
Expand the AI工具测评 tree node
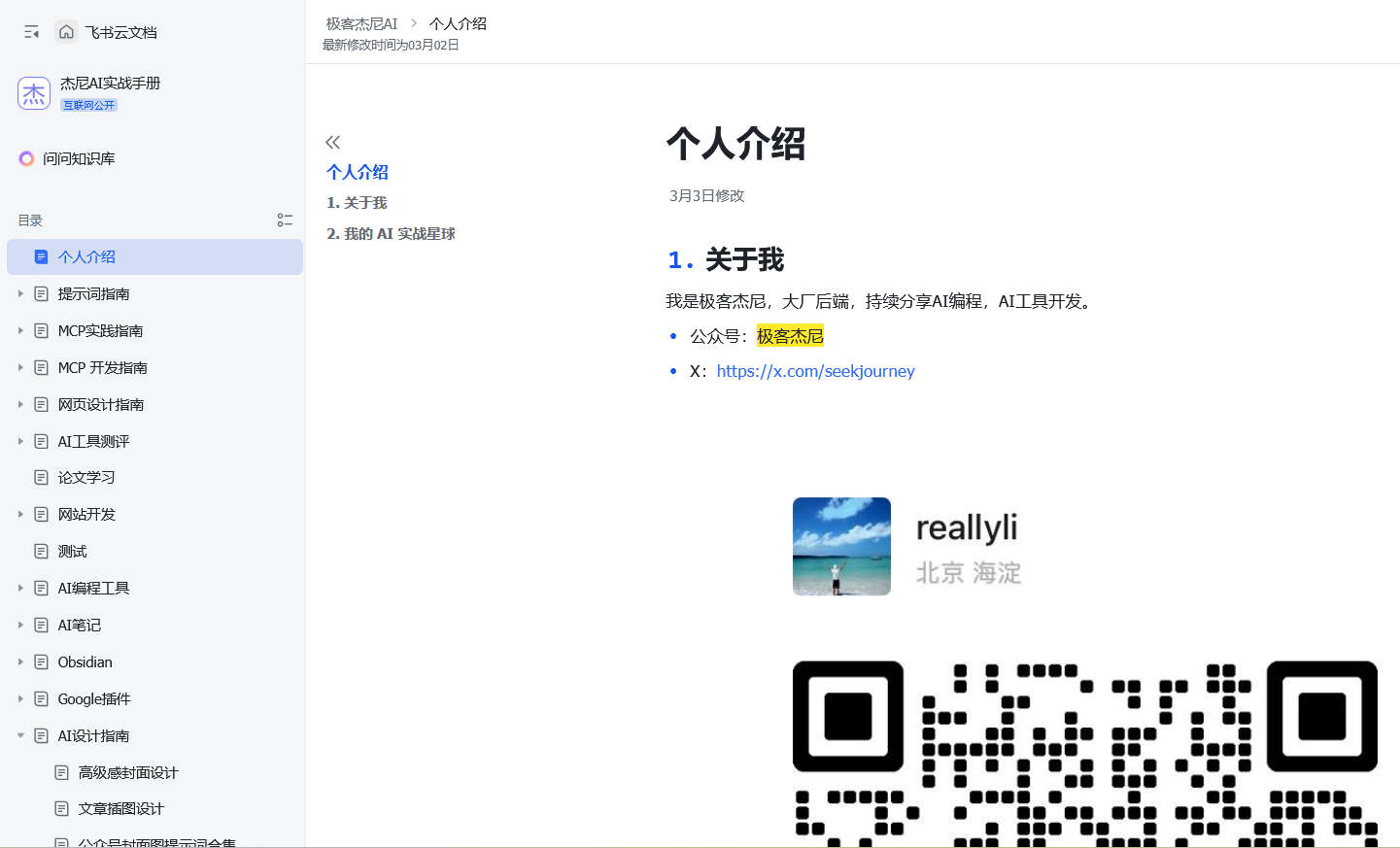20,441
